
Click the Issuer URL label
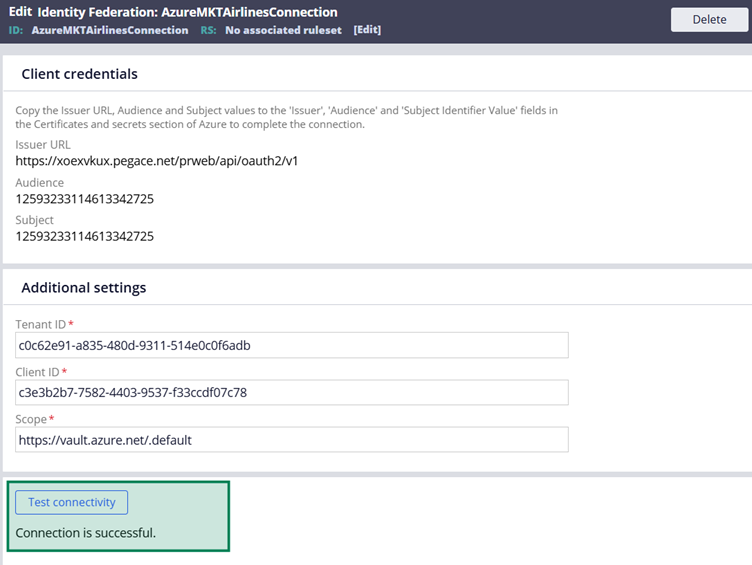(43, 145)
